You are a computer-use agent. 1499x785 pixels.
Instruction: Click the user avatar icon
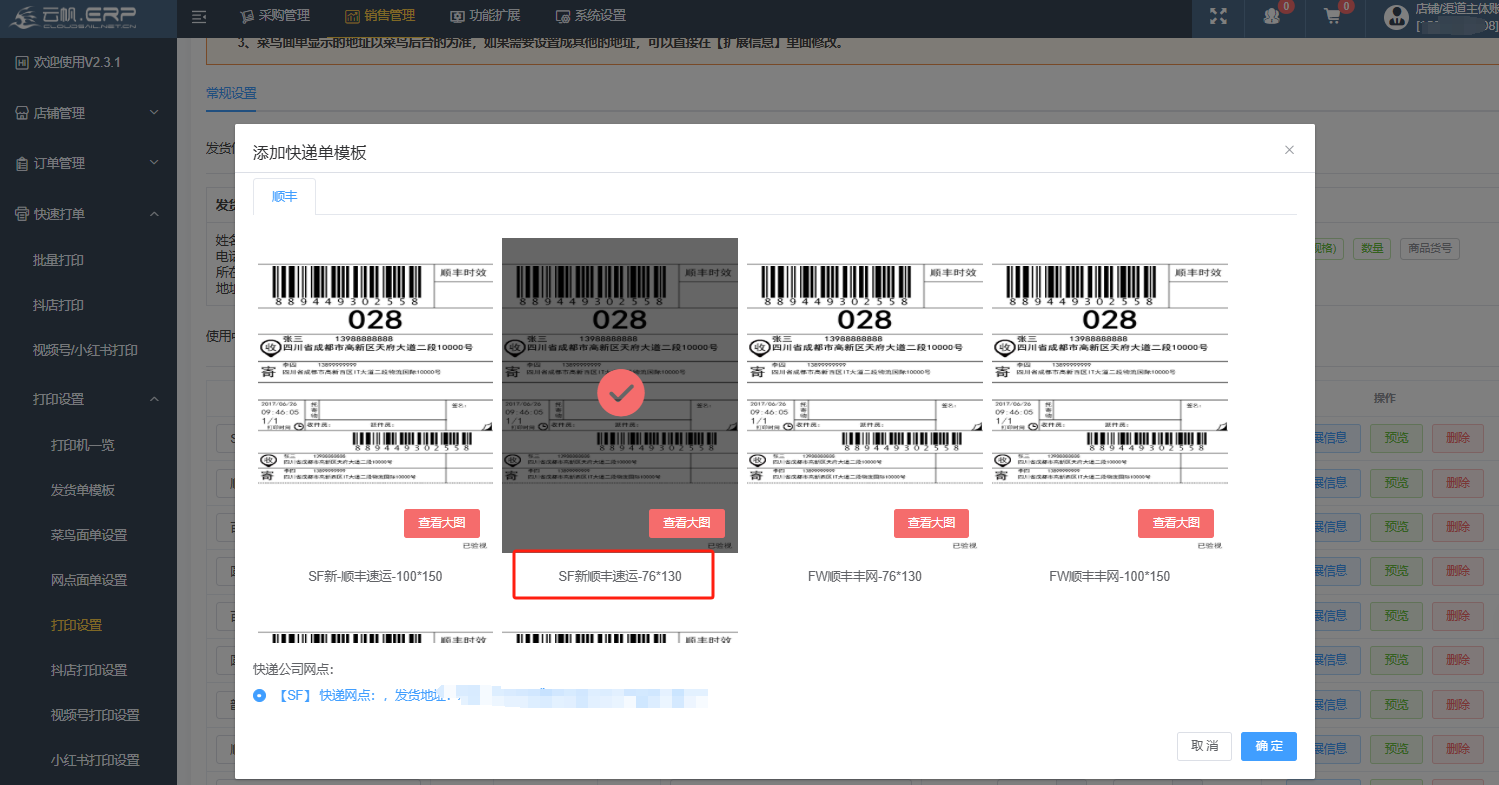(x=1395, y=16)
